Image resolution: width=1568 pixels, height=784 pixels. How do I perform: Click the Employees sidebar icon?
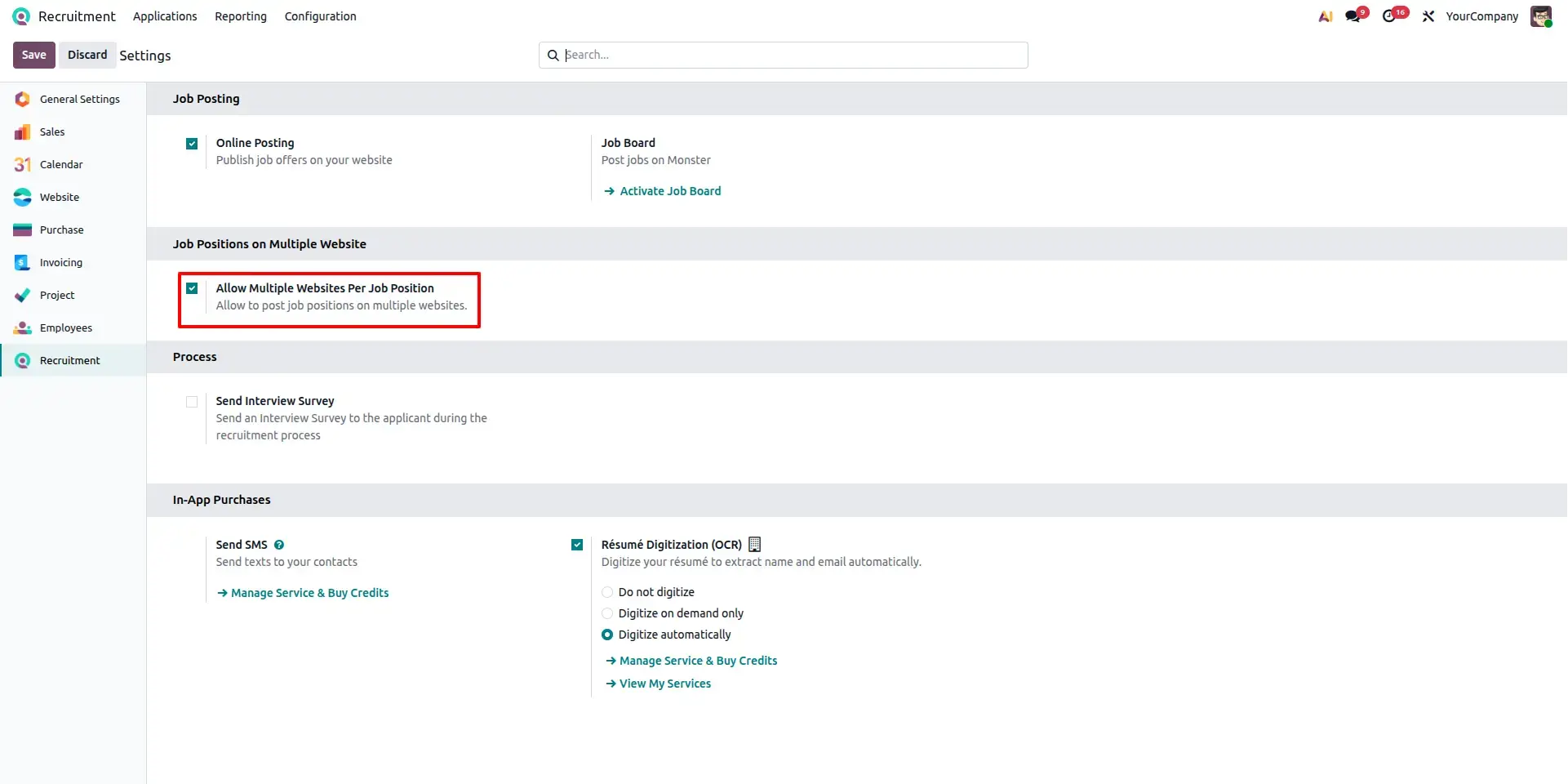tap(23, 327)
